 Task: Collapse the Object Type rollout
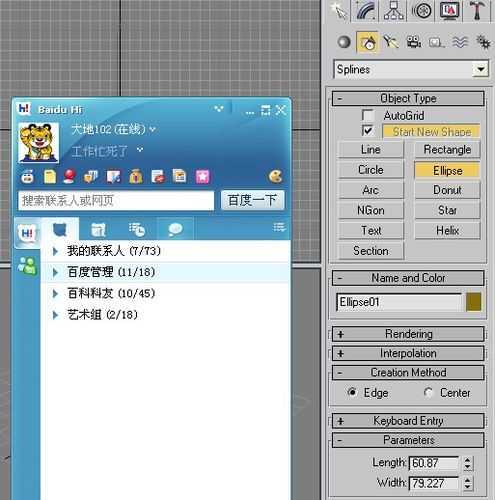tap(408, 99)
